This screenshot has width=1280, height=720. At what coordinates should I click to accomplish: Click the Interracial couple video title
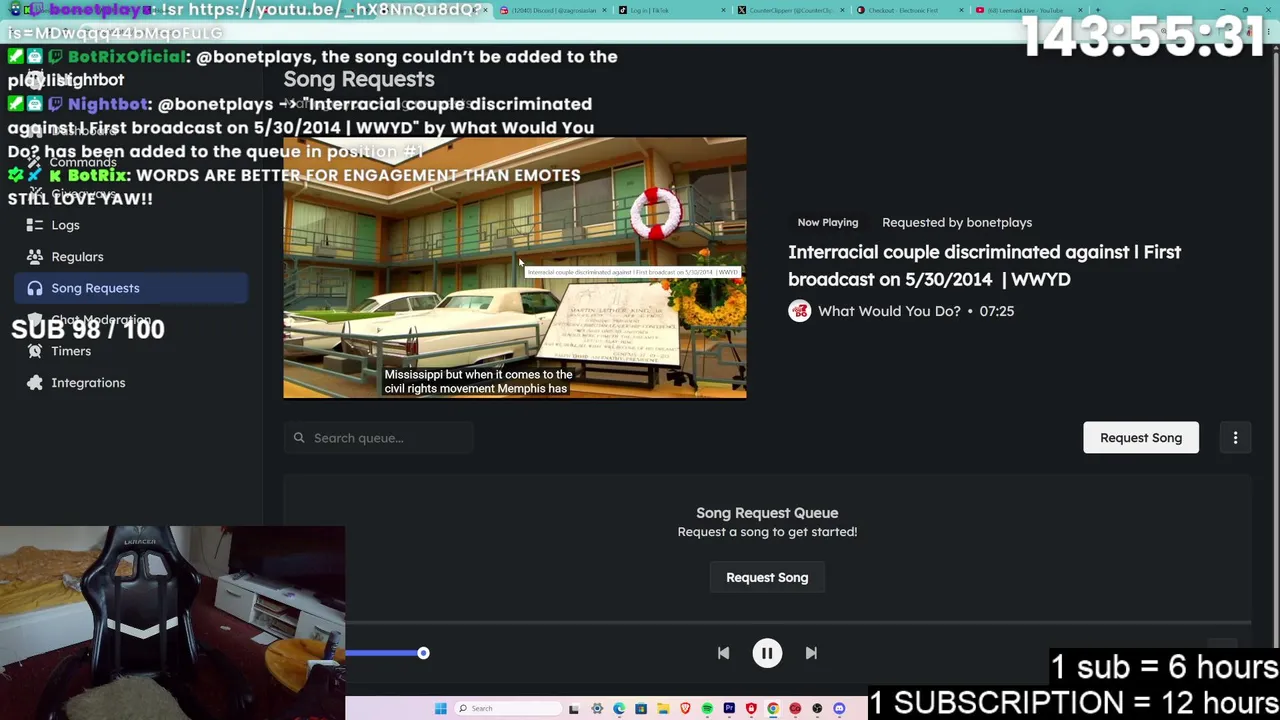click(984, 266)
